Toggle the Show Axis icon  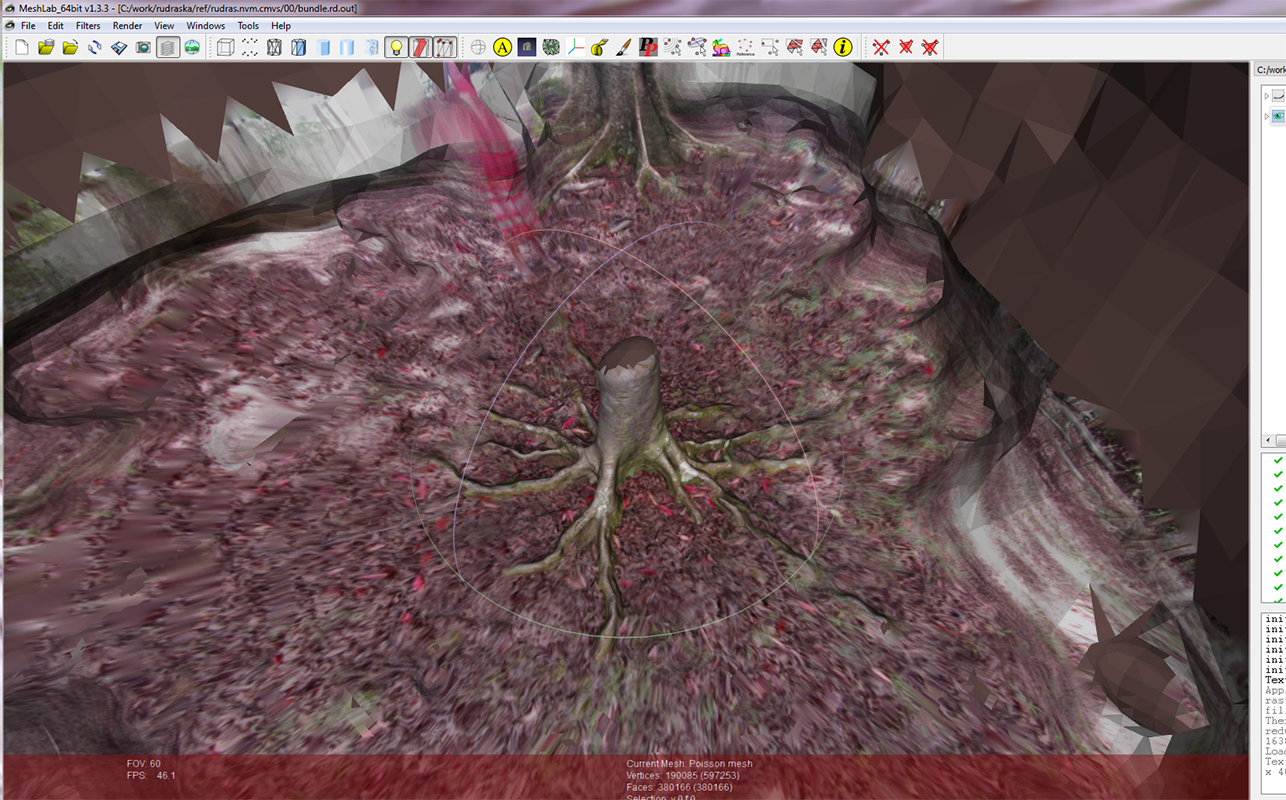pyautogui.click(x=576, y=47)
